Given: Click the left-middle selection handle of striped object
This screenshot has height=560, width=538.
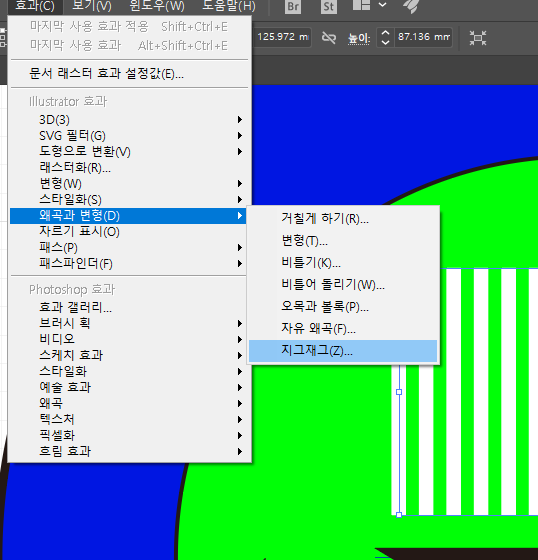Looking at the screenshot, I should point(399,392).
